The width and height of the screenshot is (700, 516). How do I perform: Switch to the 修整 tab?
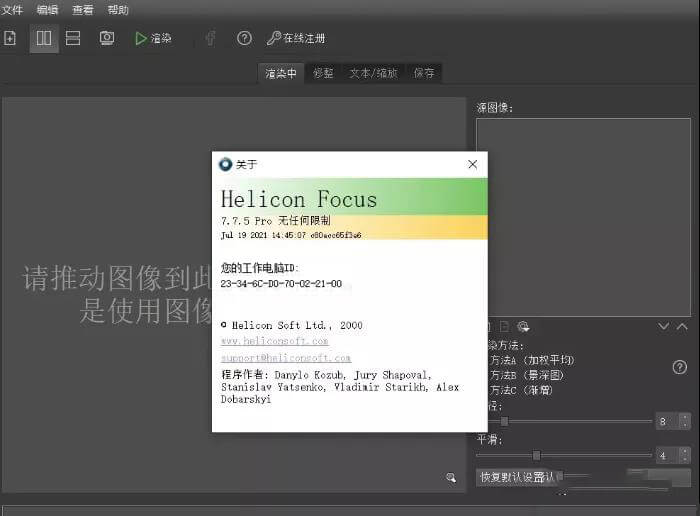tap(323, 73)
